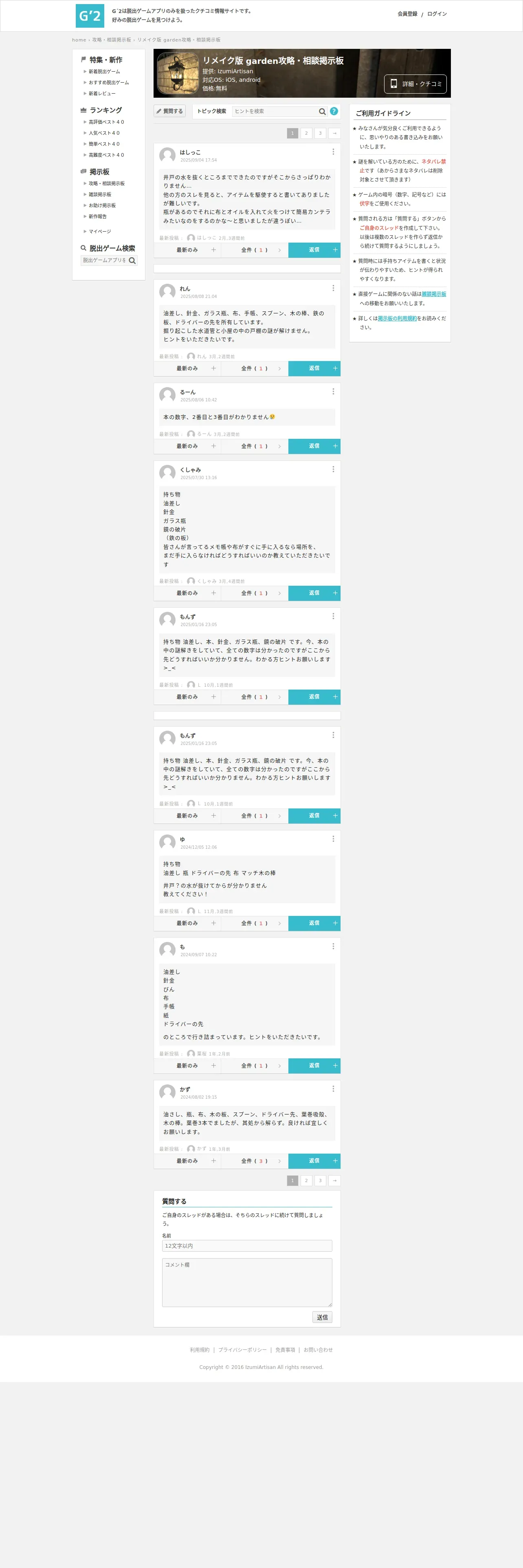The height and width of the screenshot is (1568, 523).
Task: Click the garden game lantern thumbnail
Action: click(177, 73)
